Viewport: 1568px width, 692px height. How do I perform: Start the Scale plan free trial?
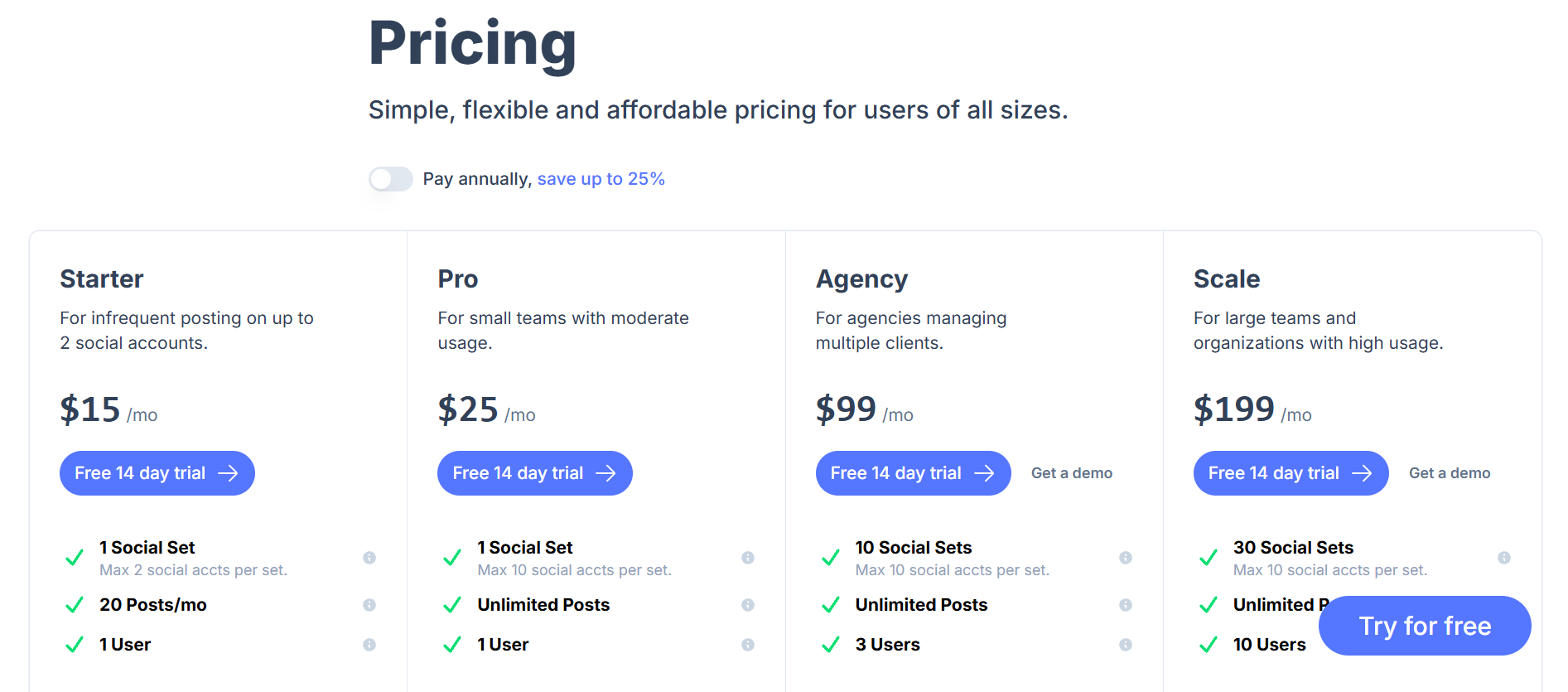[x=1290, y=472]
